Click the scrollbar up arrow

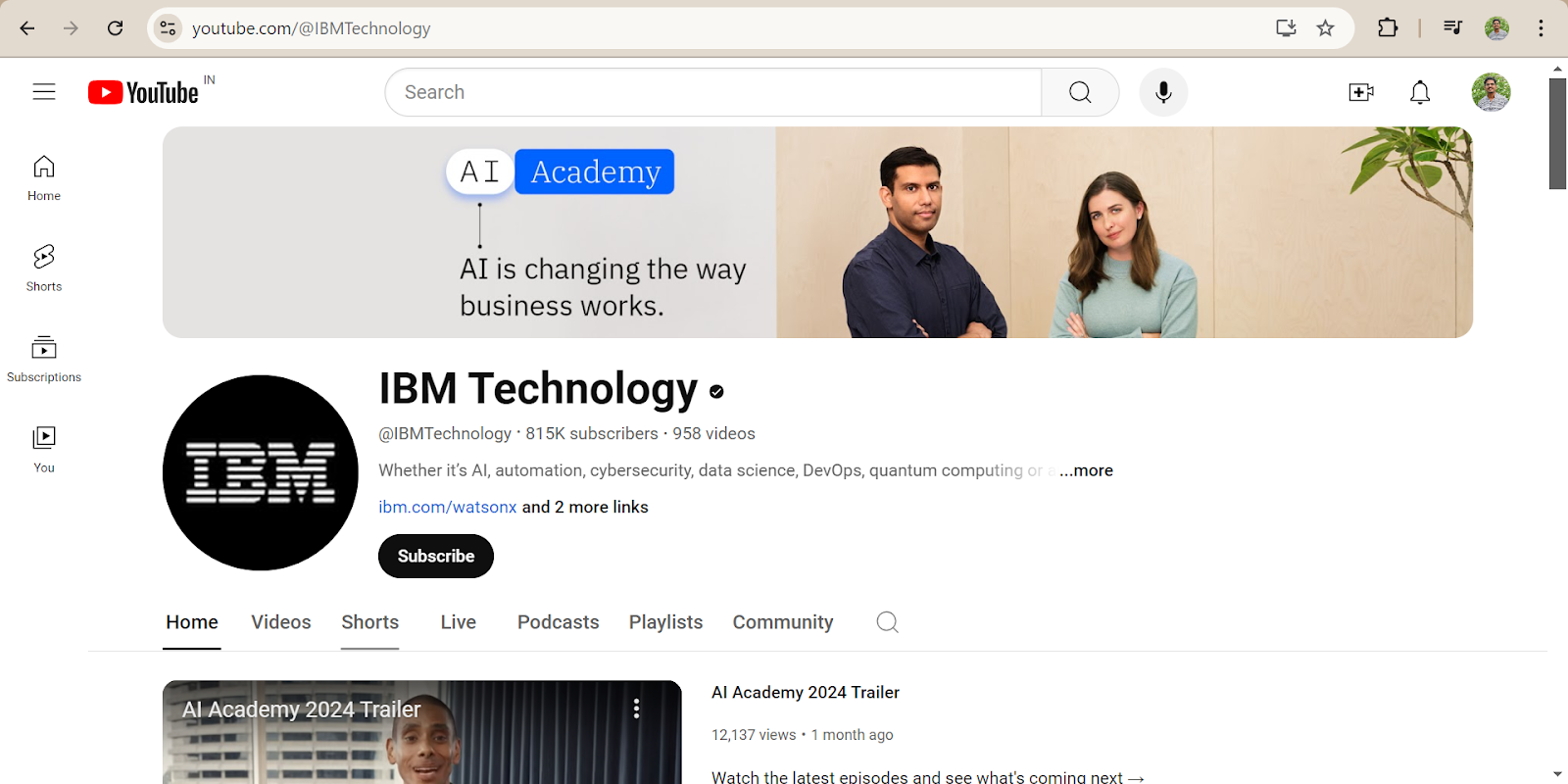(x=1557, y=69)
